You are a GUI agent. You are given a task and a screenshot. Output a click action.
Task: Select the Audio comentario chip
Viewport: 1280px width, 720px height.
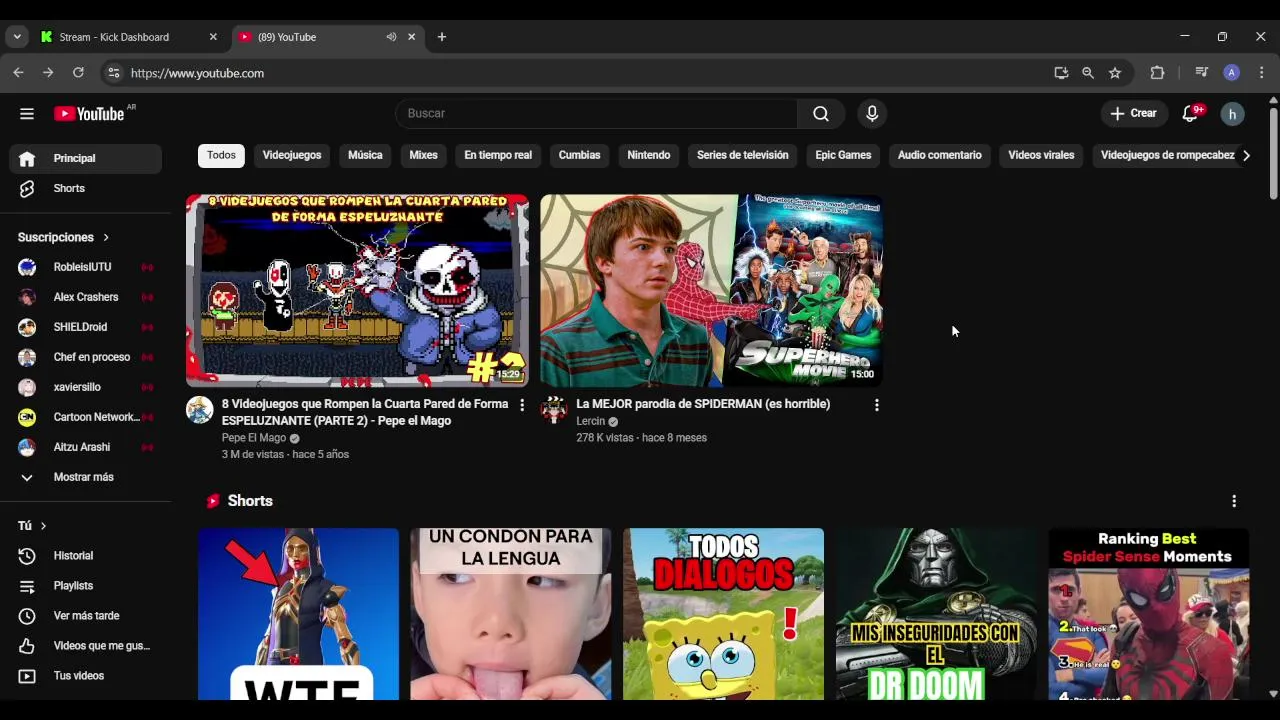(x=939, y=155)
